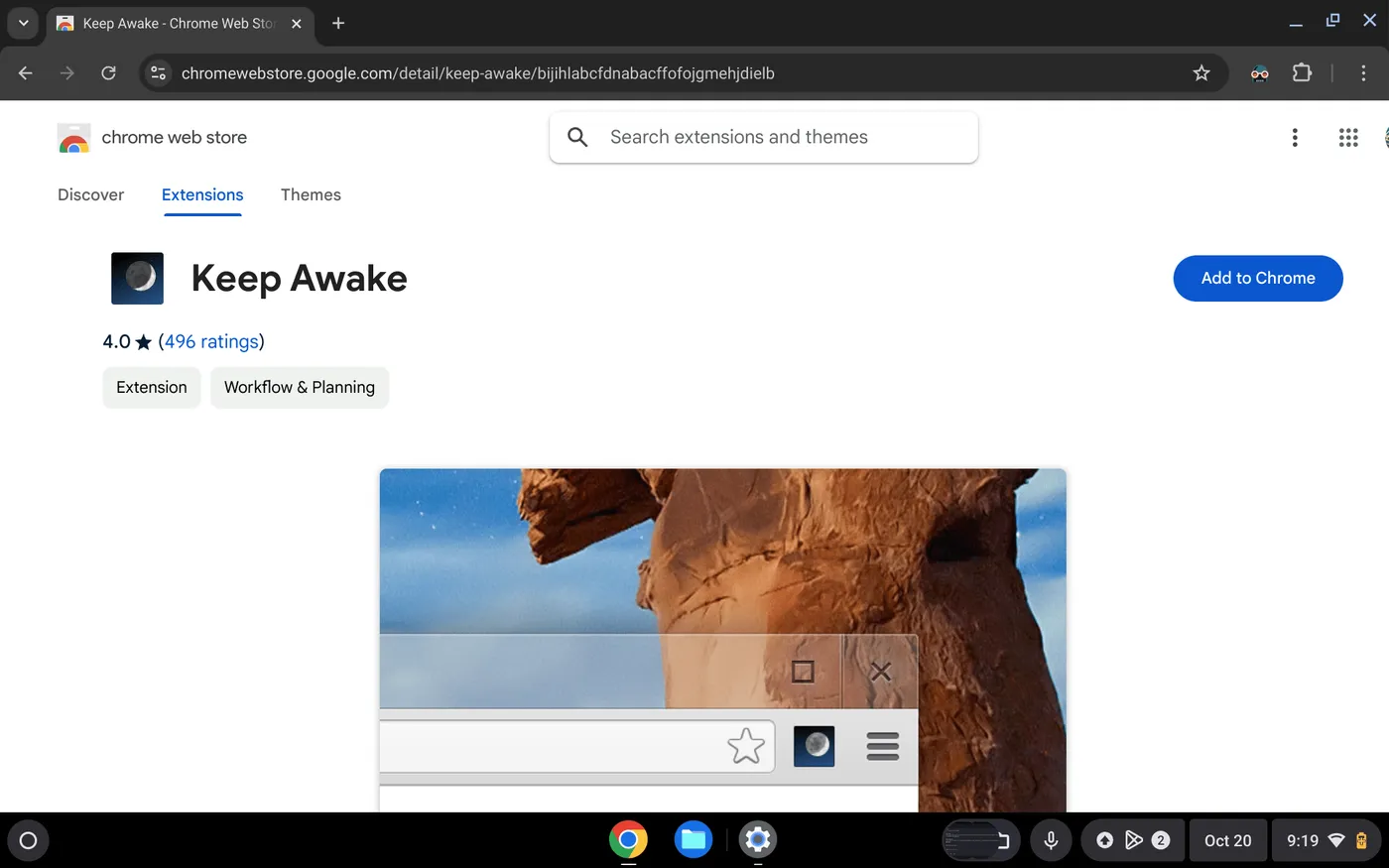Viewport: 1389px width, 868px height.
Task: Click the Chrome Web Store logo
Action: click(x=73, y=138)
